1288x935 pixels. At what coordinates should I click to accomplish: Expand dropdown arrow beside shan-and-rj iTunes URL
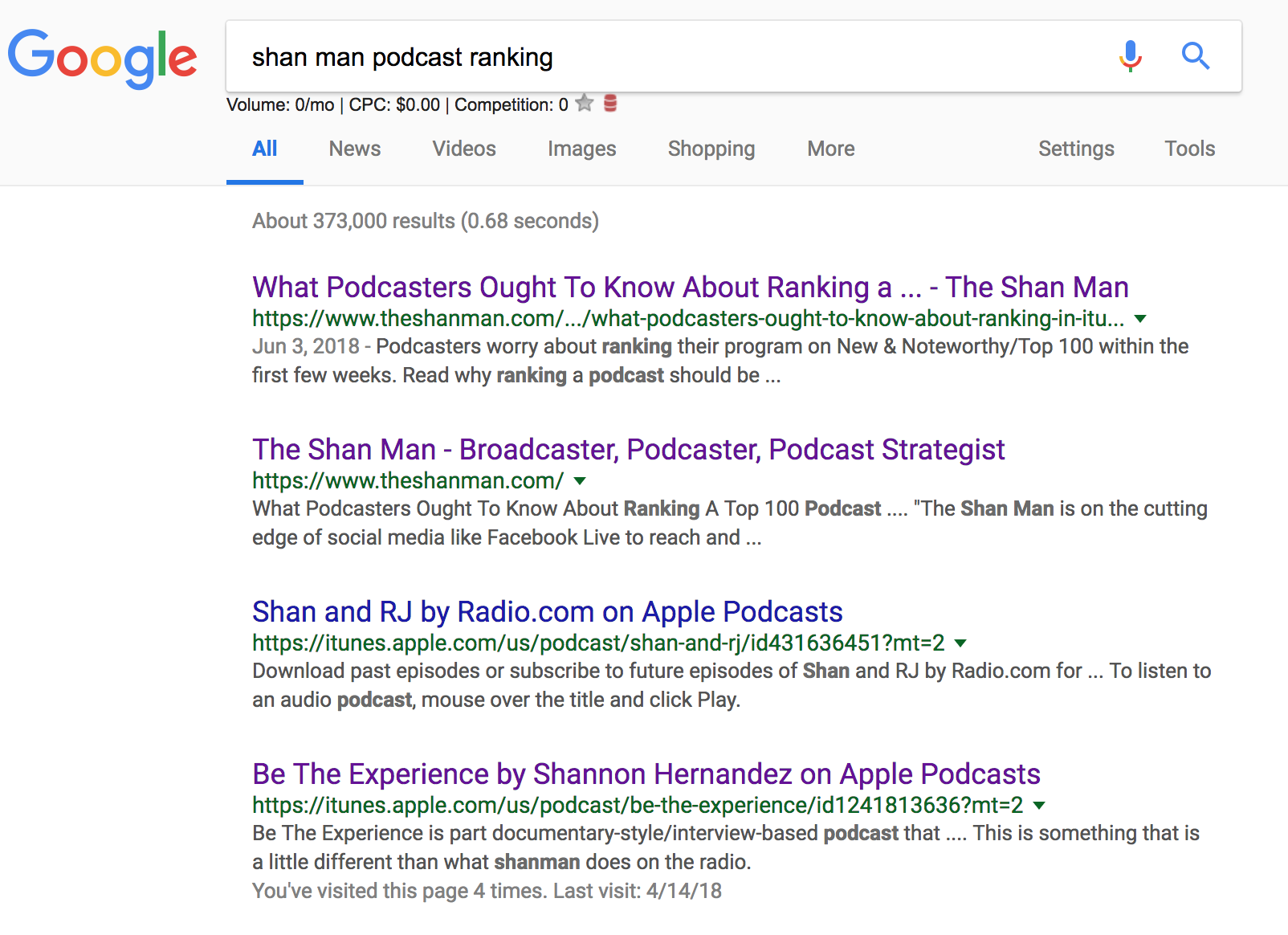coord(960,643)
